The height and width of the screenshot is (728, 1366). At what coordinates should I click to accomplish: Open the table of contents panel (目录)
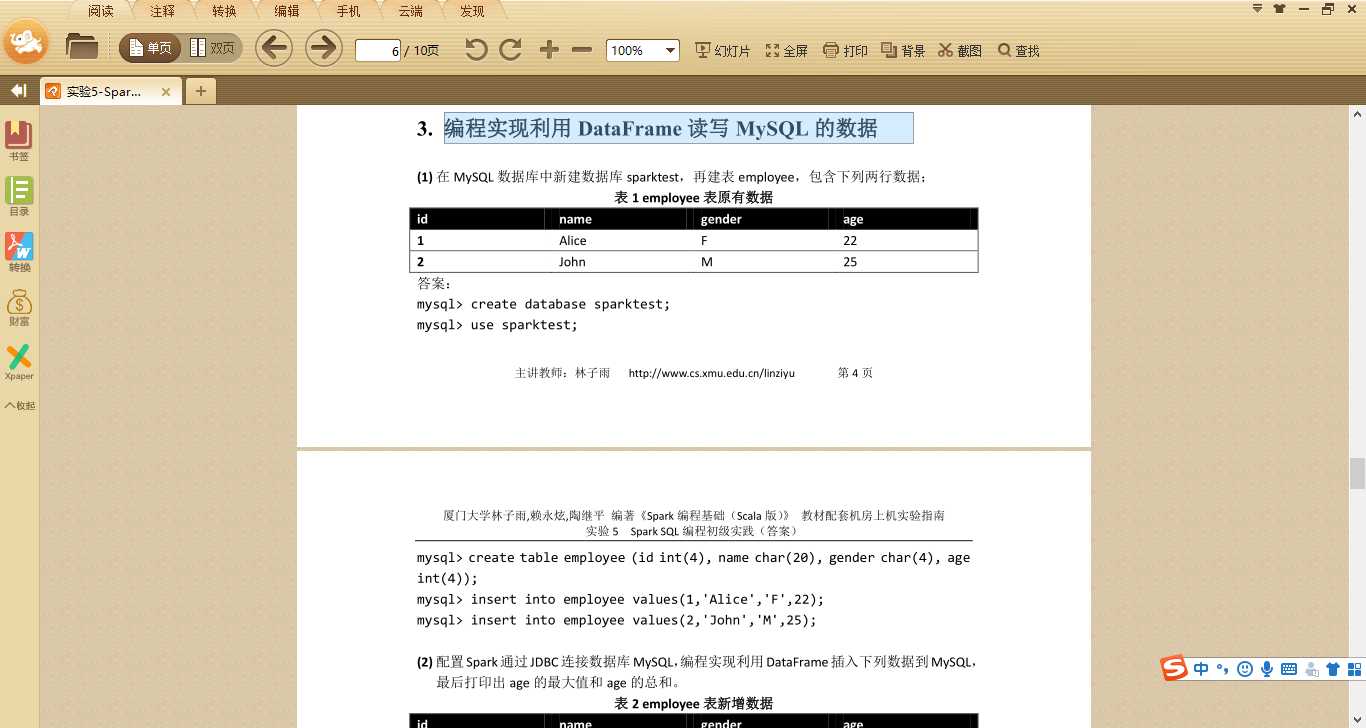point(19,196)
